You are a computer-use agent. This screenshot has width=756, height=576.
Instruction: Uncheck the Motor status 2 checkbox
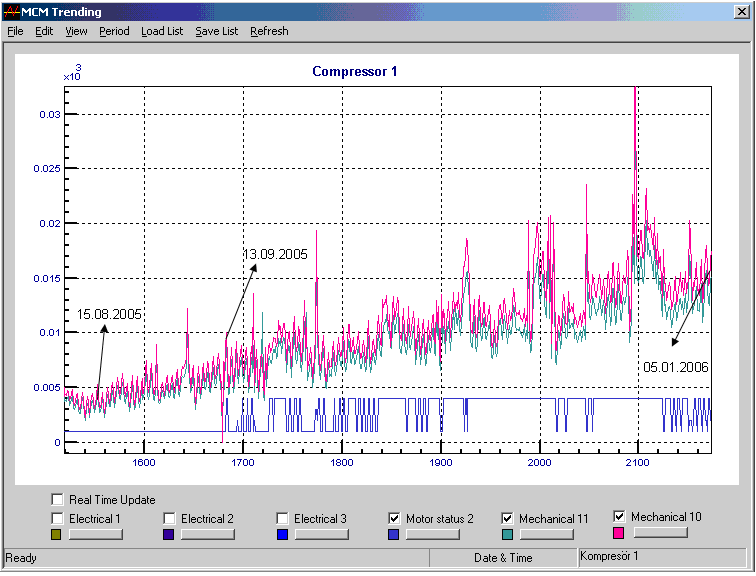click(396, 519)
